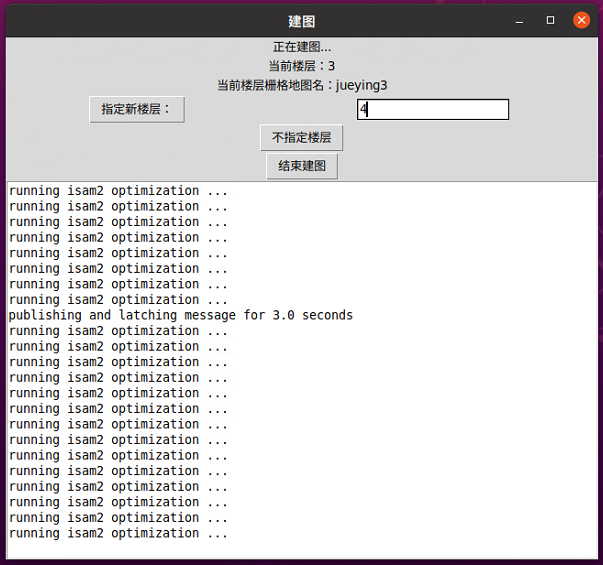603x565 pixels.
Task: Click the 当前楼层栅格地图名：jueying3 label
Action: (x=302, y=85)
